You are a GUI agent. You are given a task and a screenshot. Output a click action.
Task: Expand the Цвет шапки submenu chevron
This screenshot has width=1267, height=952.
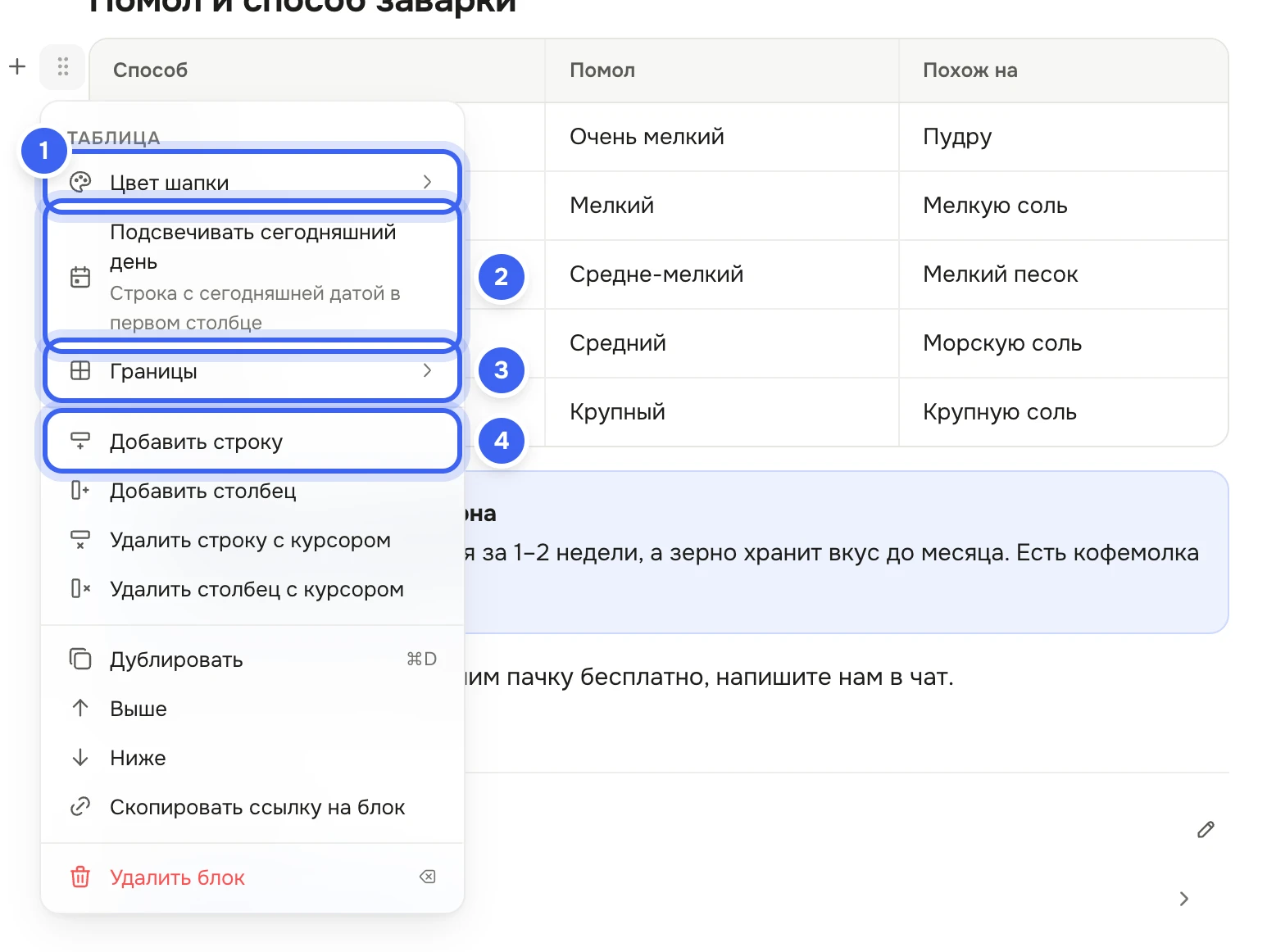427,182
